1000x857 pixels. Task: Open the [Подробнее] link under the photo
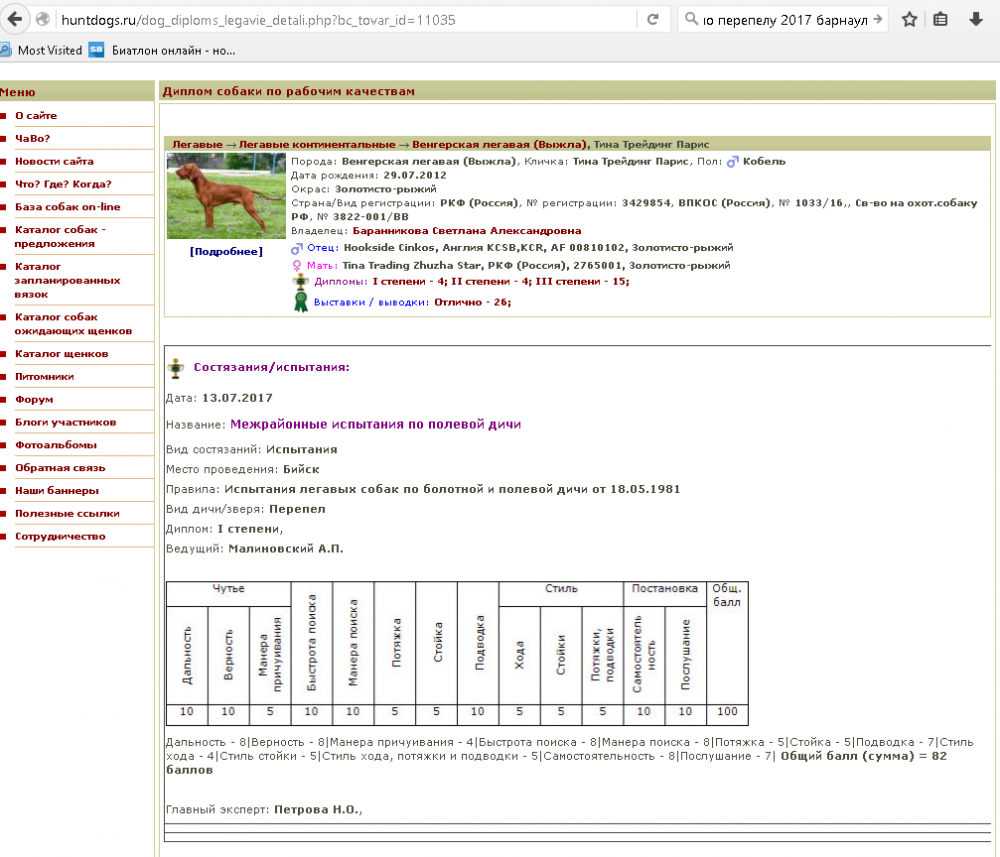point(224,251)
